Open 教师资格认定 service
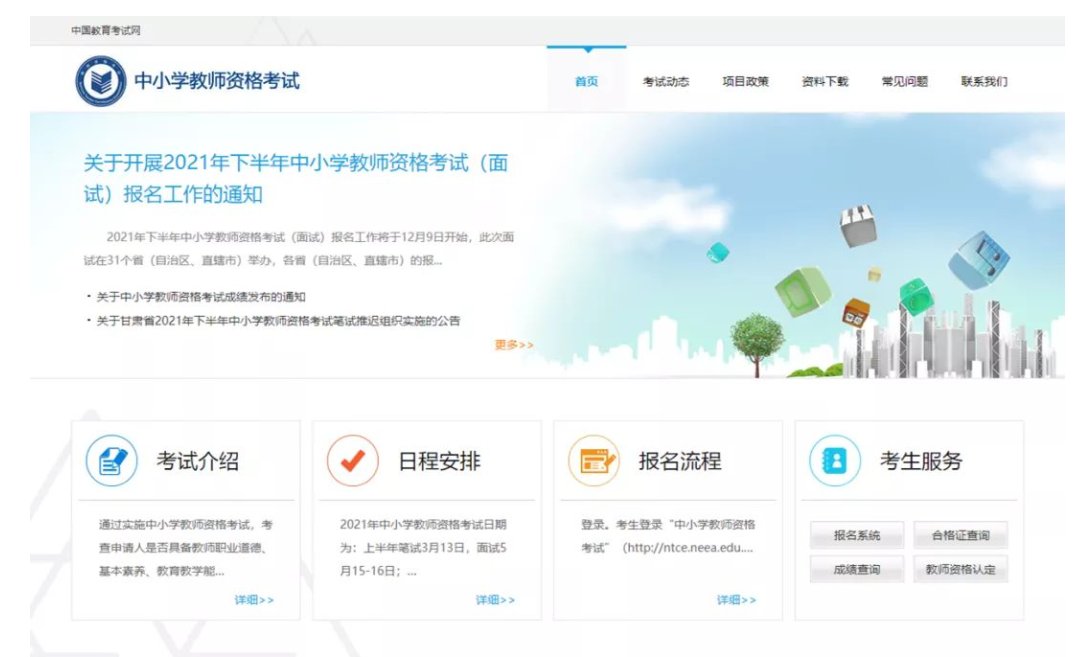The image size is (1075, 657). [962, 570]
